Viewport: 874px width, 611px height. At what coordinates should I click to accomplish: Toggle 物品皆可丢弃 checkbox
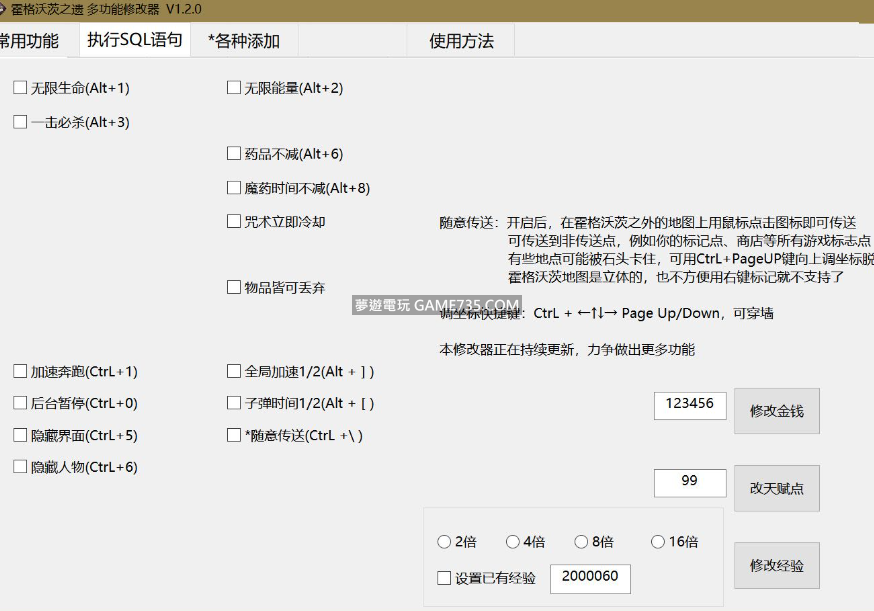[x=234, y=288]
